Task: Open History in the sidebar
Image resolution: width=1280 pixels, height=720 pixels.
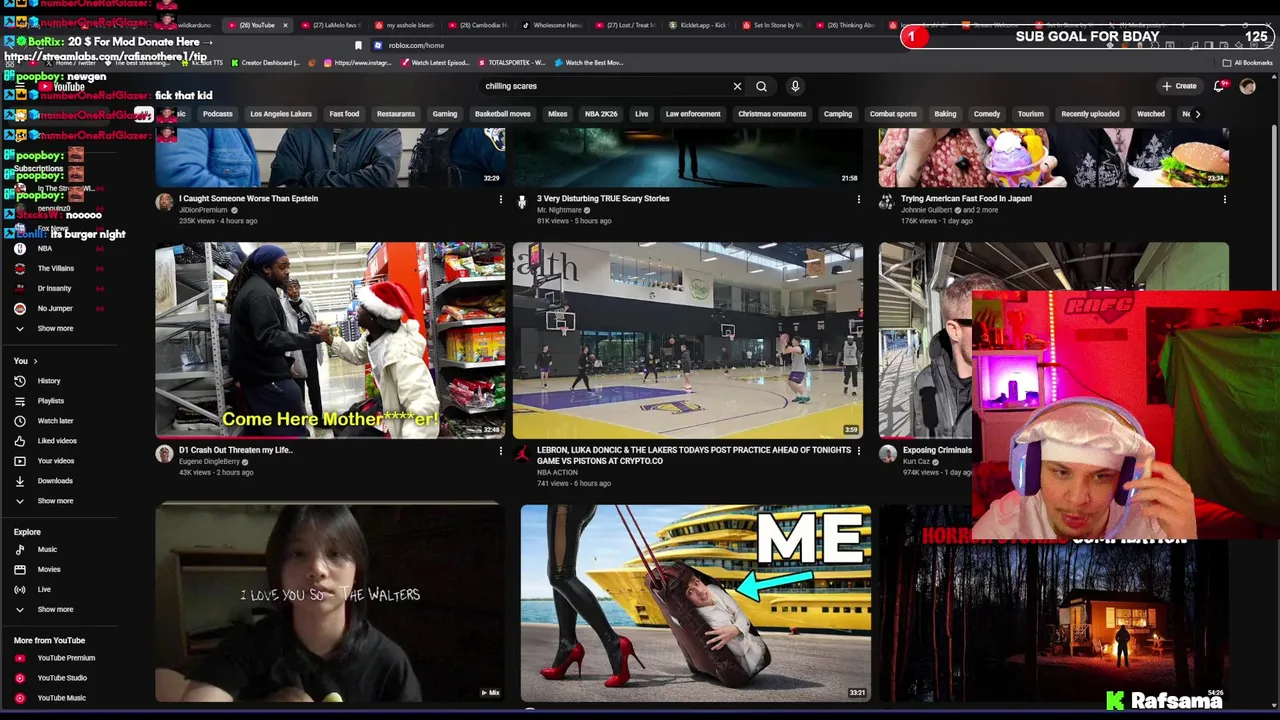Action: [49, 381]
